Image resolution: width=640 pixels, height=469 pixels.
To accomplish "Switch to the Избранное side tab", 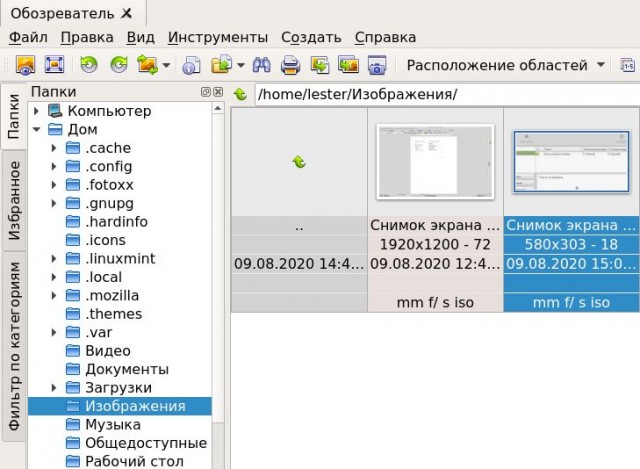I will pos(14,200).
